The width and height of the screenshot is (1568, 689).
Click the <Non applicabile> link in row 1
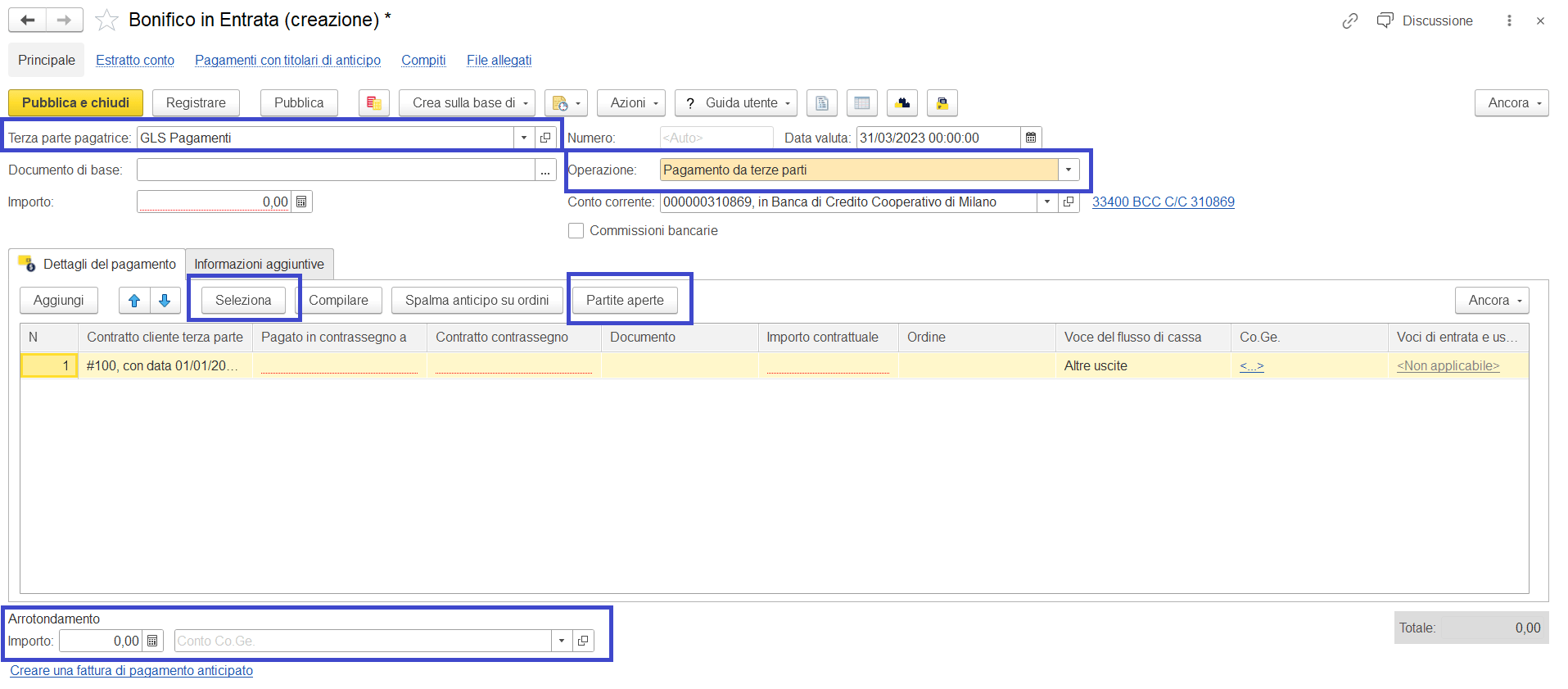click(x=1448, y=366)
